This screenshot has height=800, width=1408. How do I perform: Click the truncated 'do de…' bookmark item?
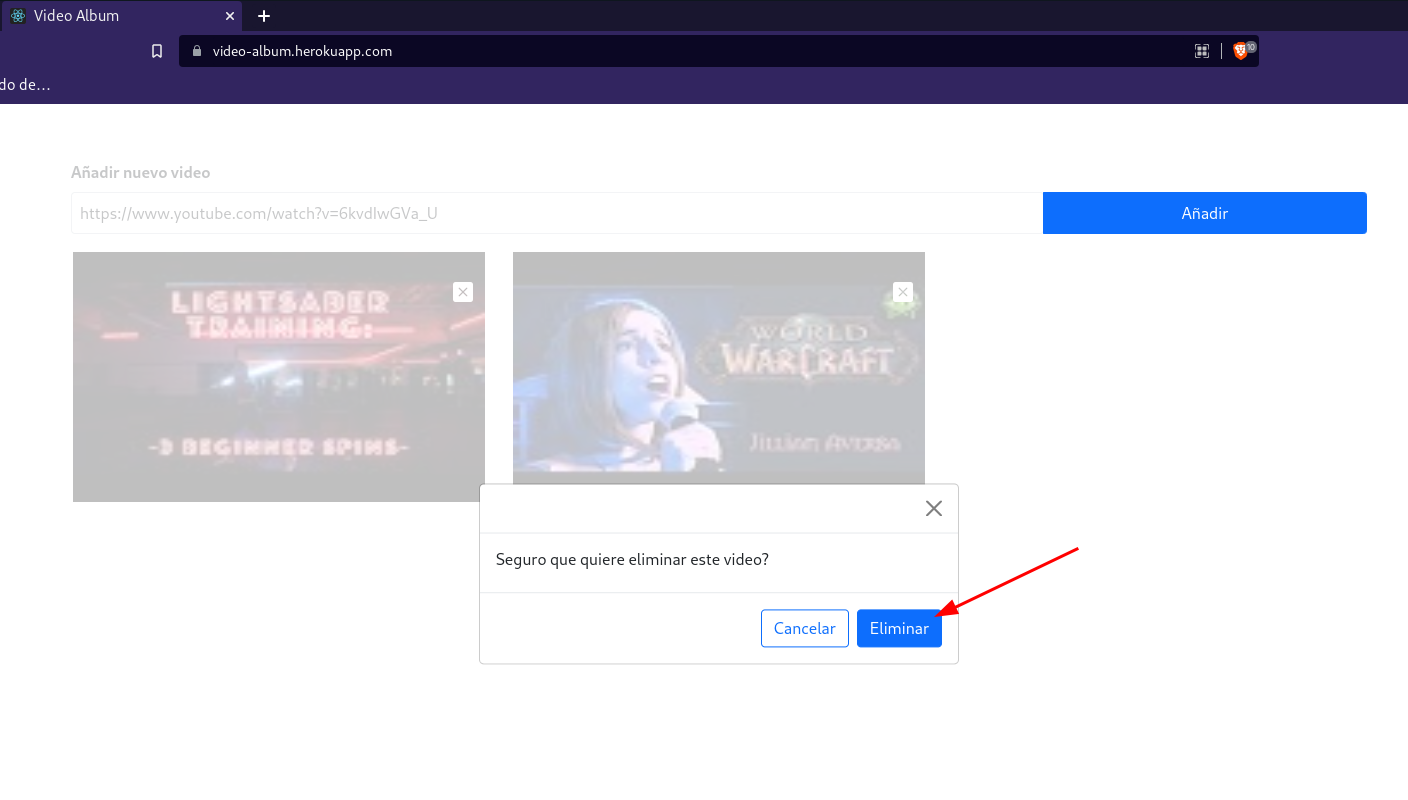(x=27, y=84)
